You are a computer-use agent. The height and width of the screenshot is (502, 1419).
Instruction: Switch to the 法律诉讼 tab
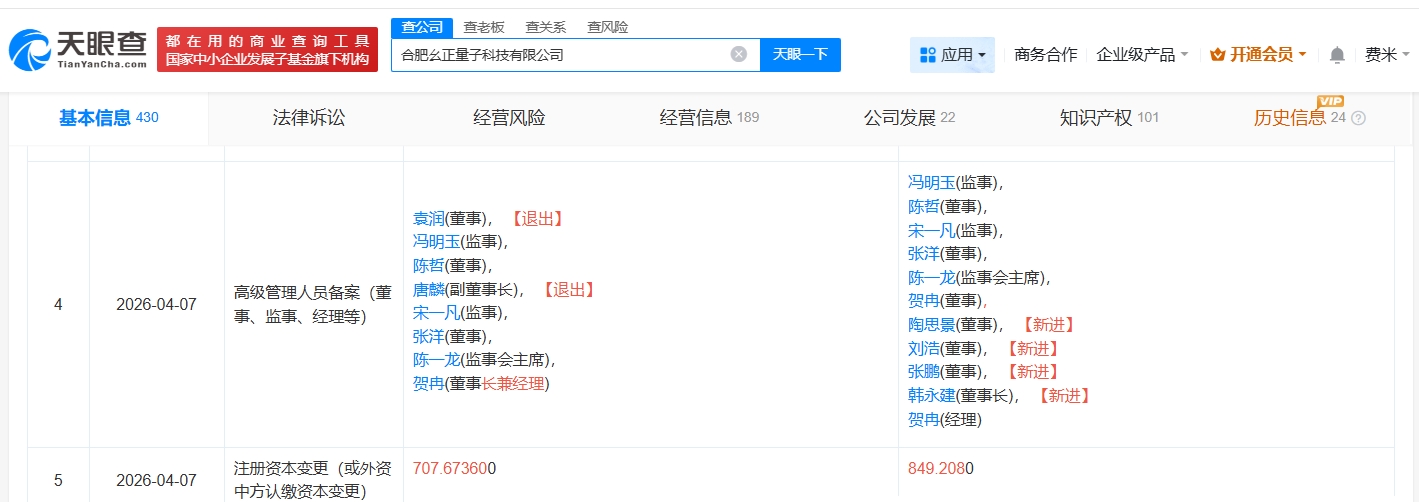(308, 118)
